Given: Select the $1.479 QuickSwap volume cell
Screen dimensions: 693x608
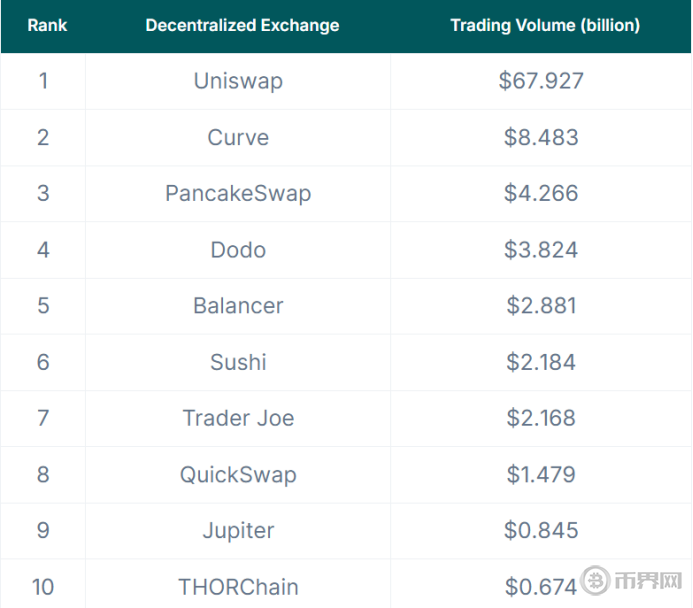Looking at the screenshot, I should (541, 474).
